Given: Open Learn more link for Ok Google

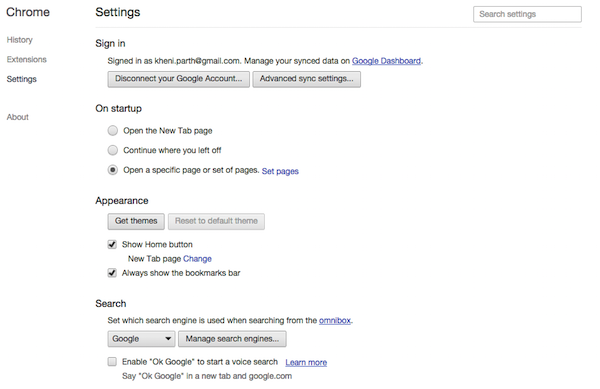Looking at the screenshot, I should point(306,363).
